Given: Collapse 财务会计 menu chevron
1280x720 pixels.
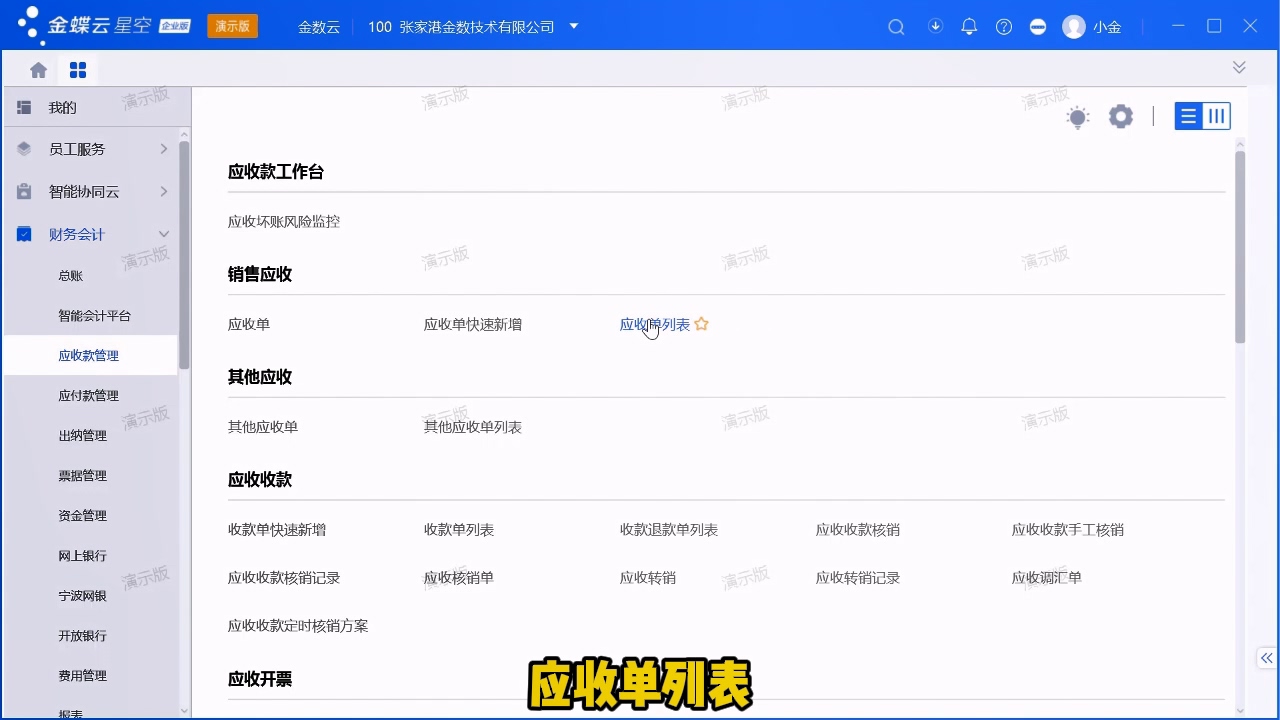Looking at the screenshot, I should tap(164, 234).
